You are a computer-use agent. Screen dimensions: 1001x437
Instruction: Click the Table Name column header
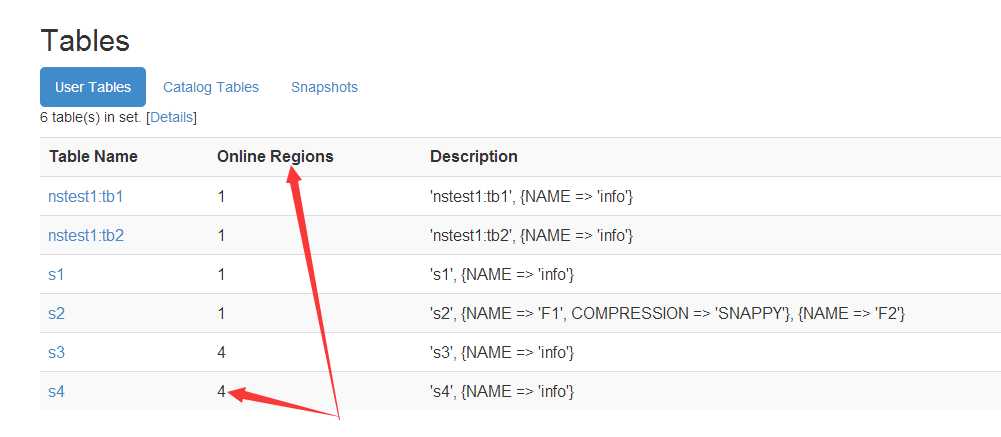click(93, 156)
